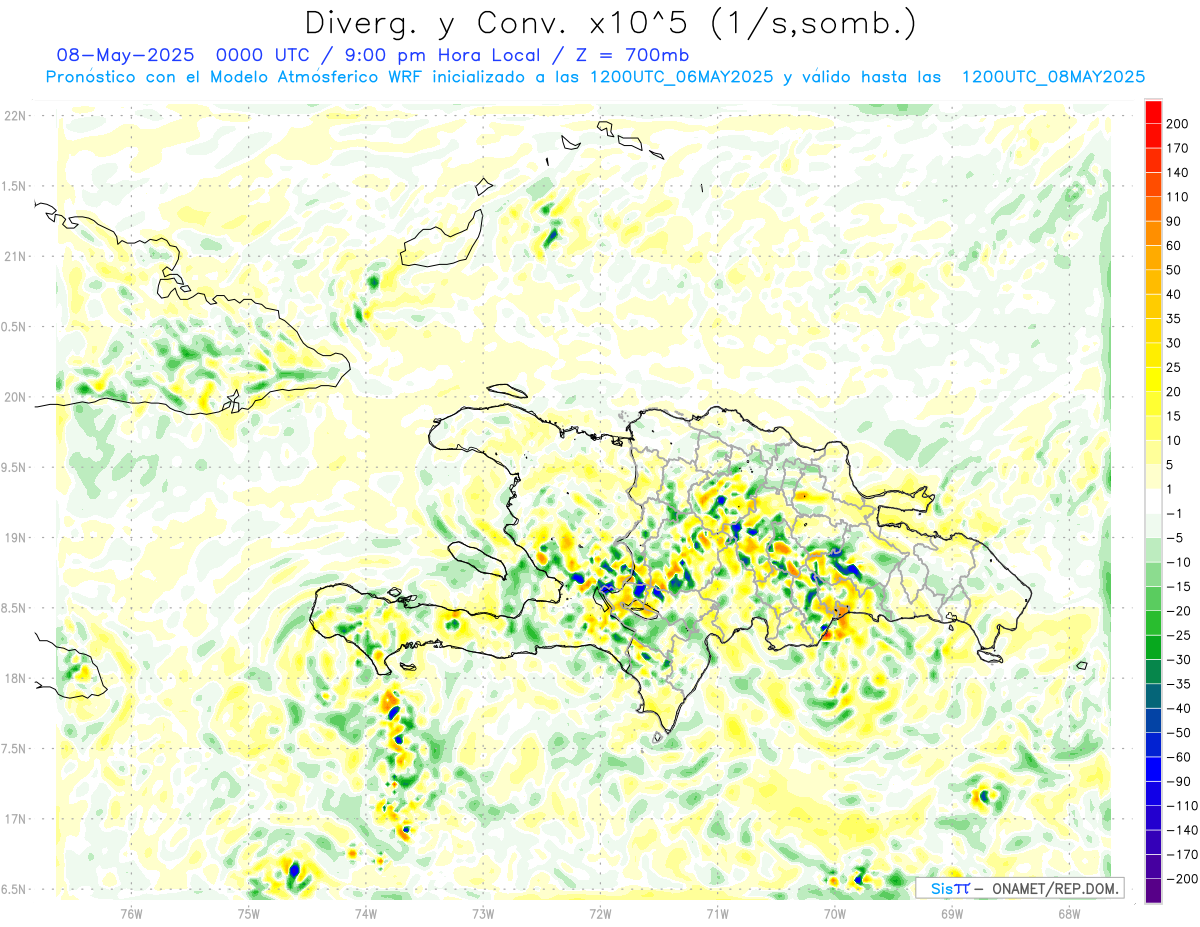Click the '-170' value on the color legend

point(1181,855)
